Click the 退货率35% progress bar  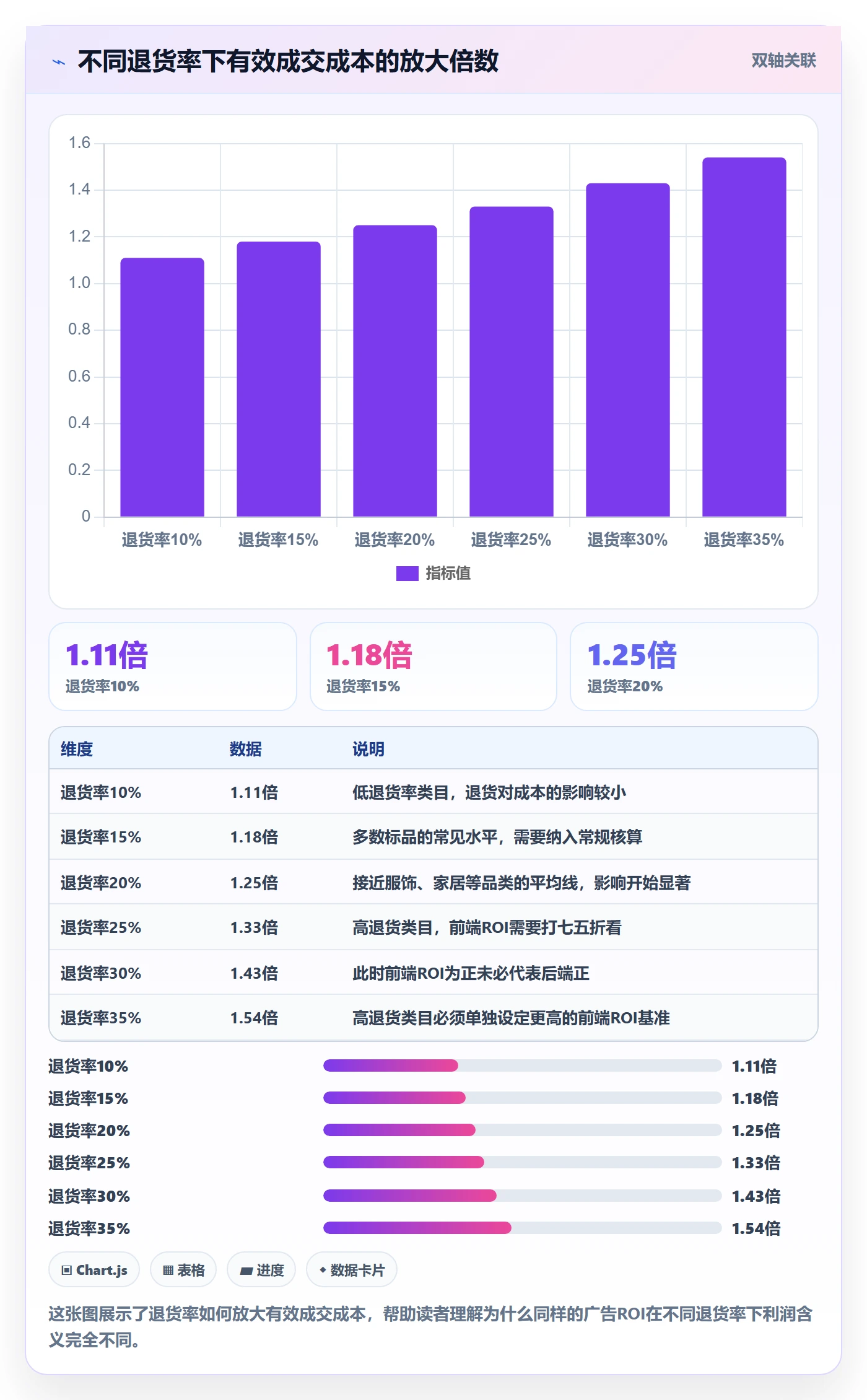pos(523,1228)
